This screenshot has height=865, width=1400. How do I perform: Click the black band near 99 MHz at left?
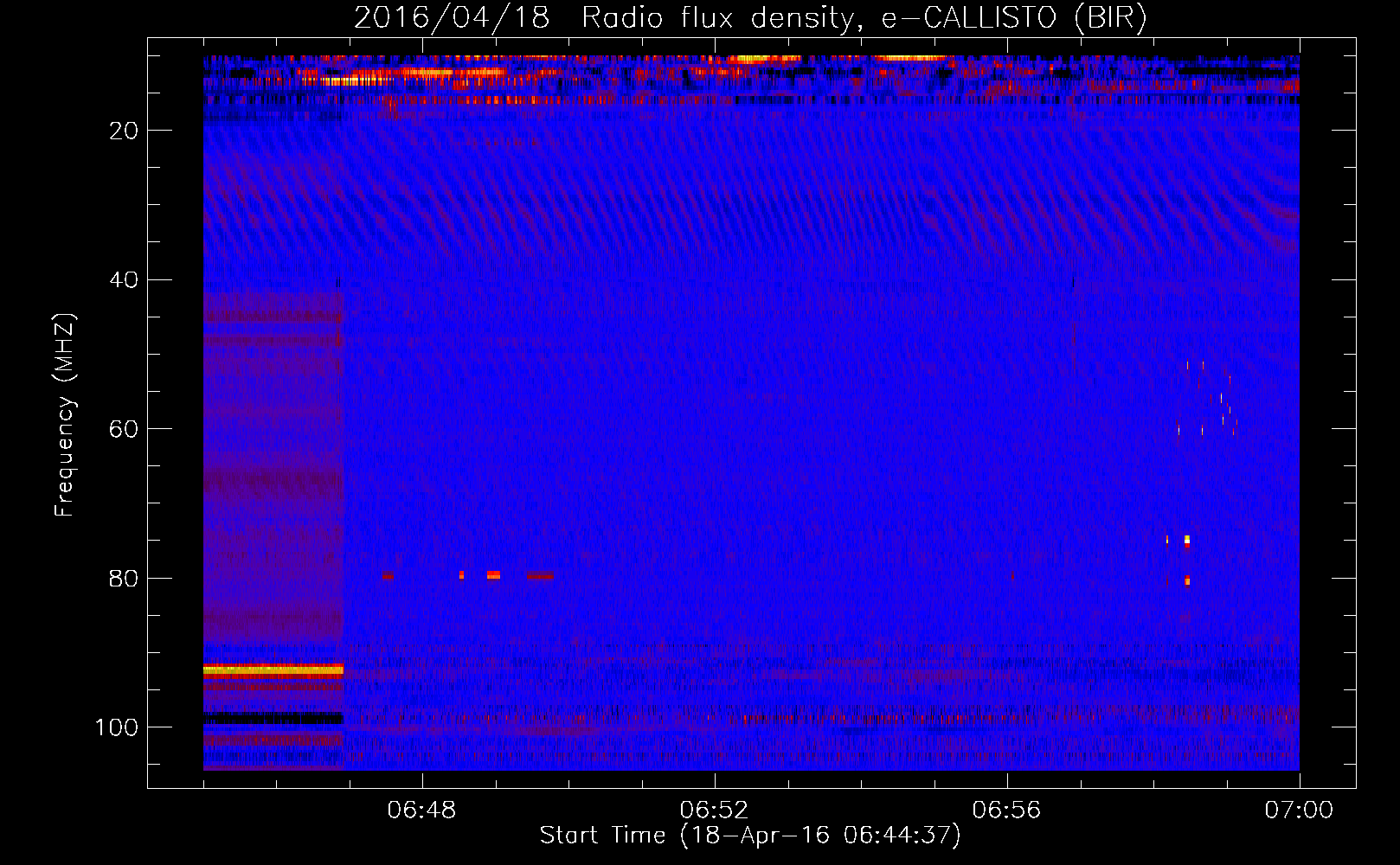pos(273,718)
